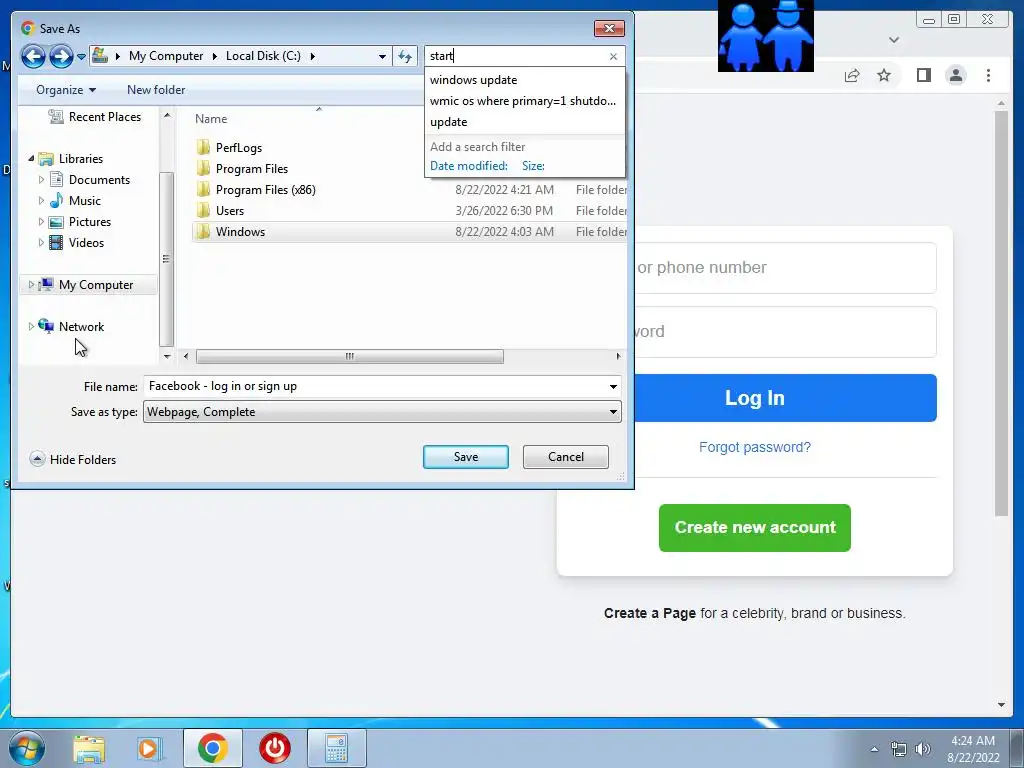1024x768 pixels.
Task: Expand the Documents library node
Action: pyautogui.click(x=41, y=180)
